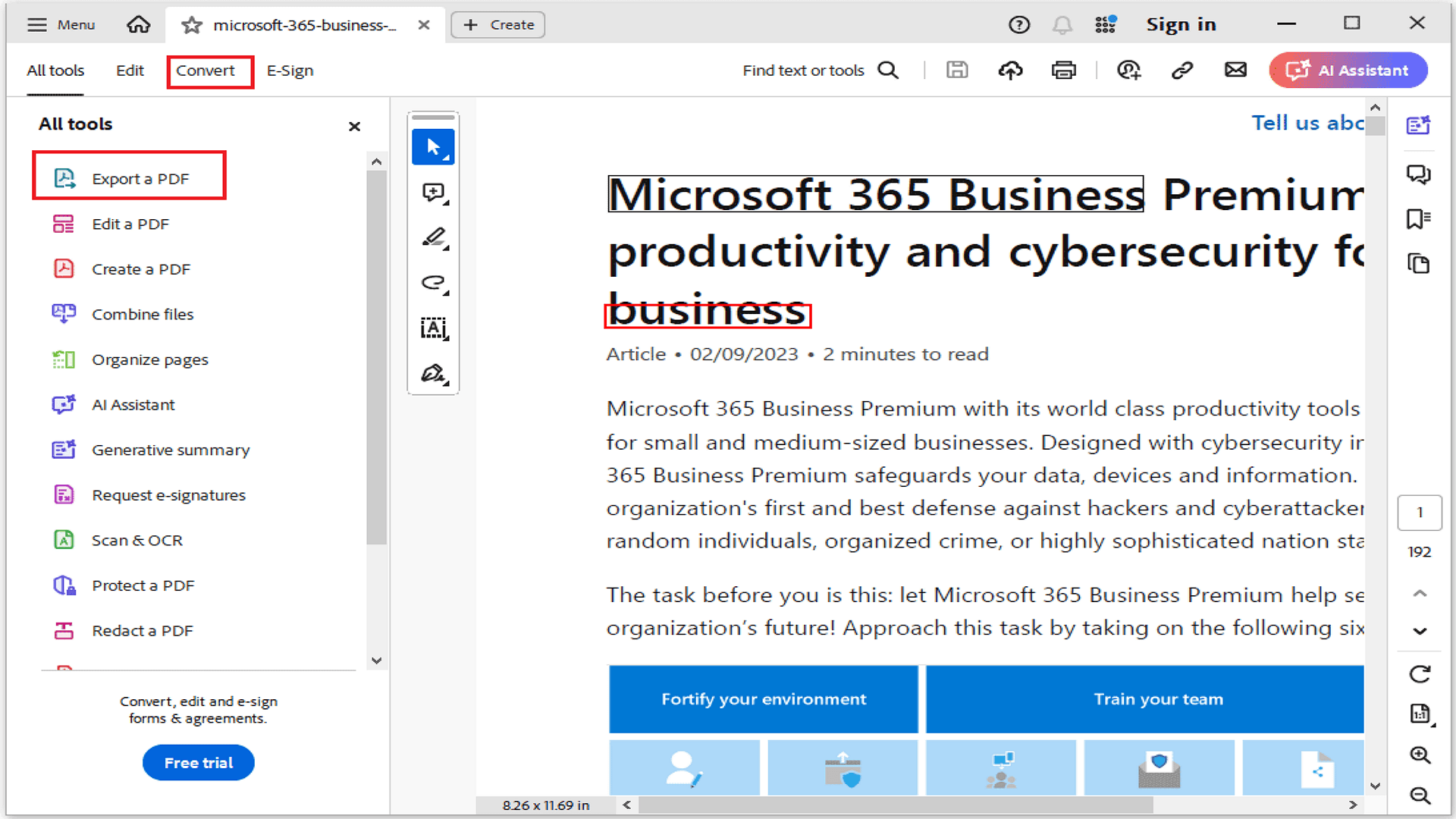
Task: Open page display options icon
Action: 1420,714
